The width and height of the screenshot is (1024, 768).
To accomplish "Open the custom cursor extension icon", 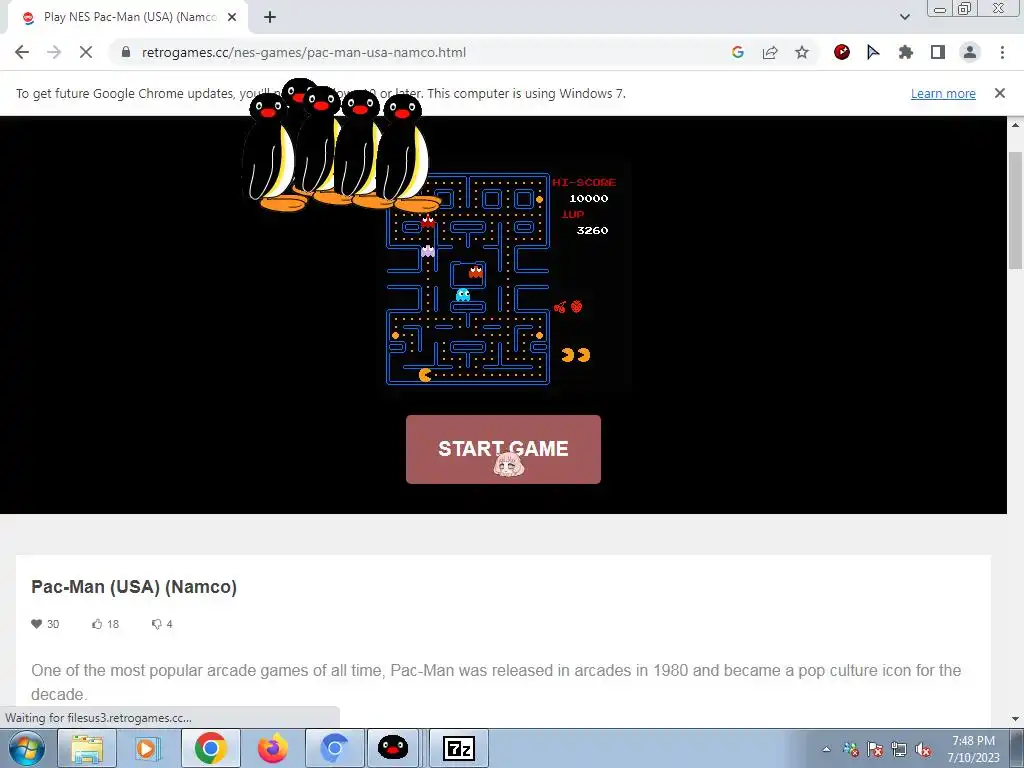I will [873, 52].
